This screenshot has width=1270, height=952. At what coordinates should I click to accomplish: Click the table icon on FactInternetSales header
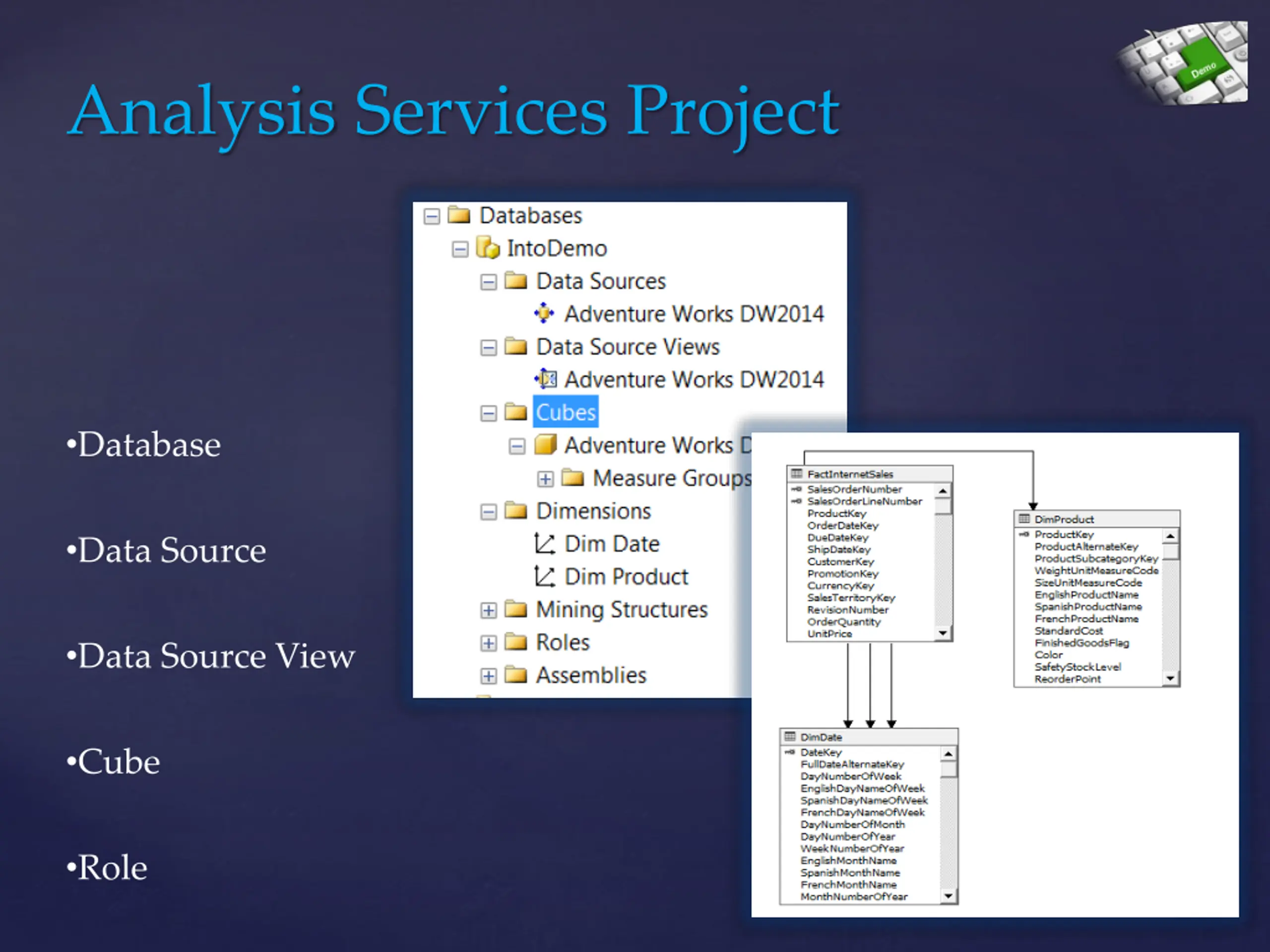(796, 474)
